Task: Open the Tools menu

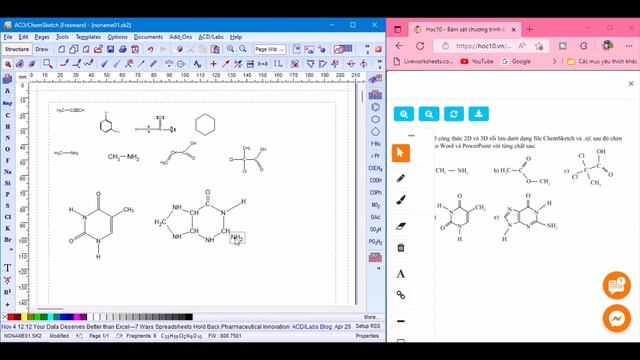Action: point(62,37)
